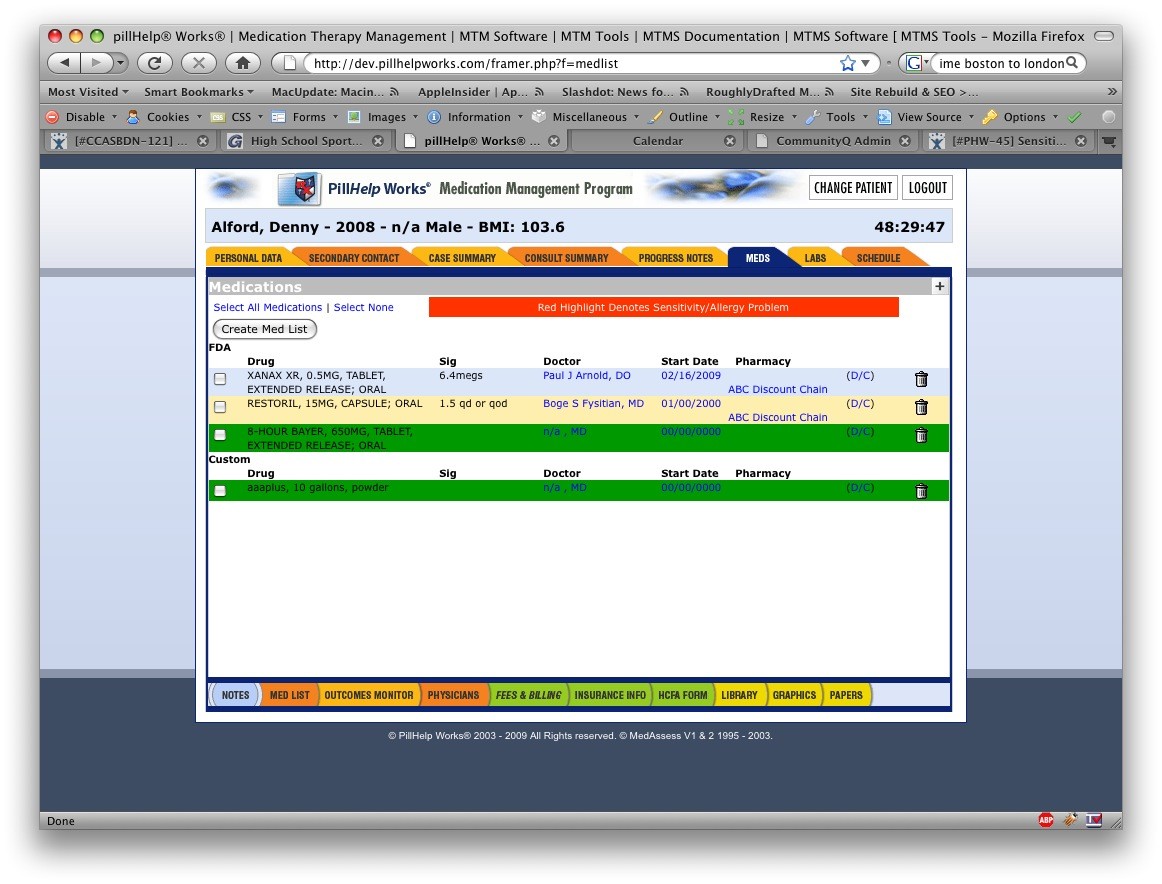The width and height of the screenshot is (1162, 884).
Task: Switch to the Progress Notes tab
Action: [675, 258]
